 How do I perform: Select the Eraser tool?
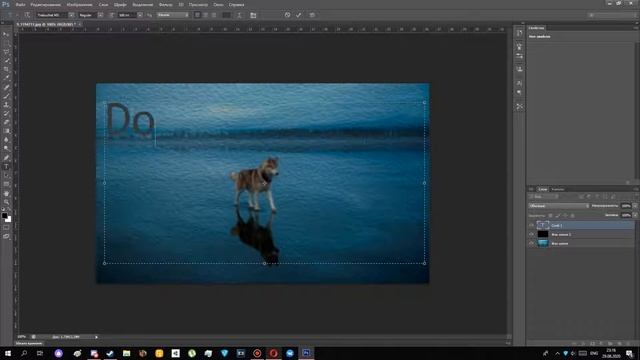click(6, 122)
